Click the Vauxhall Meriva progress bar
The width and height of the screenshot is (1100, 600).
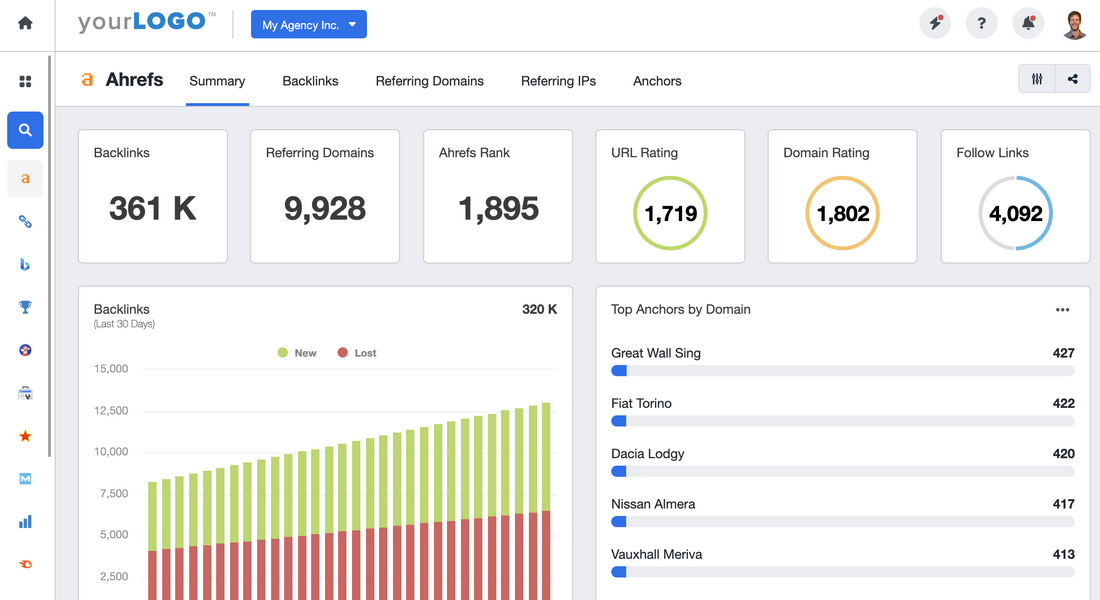coord(843,572)
